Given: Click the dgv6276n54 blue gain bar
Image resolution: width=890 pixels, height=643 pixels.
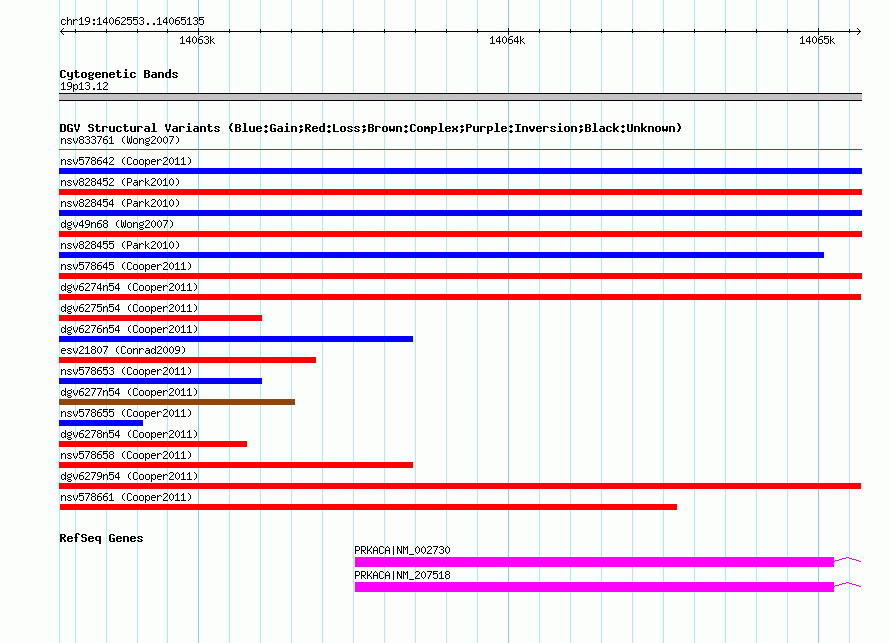Looking at the screenshot, I should (236, 339).
